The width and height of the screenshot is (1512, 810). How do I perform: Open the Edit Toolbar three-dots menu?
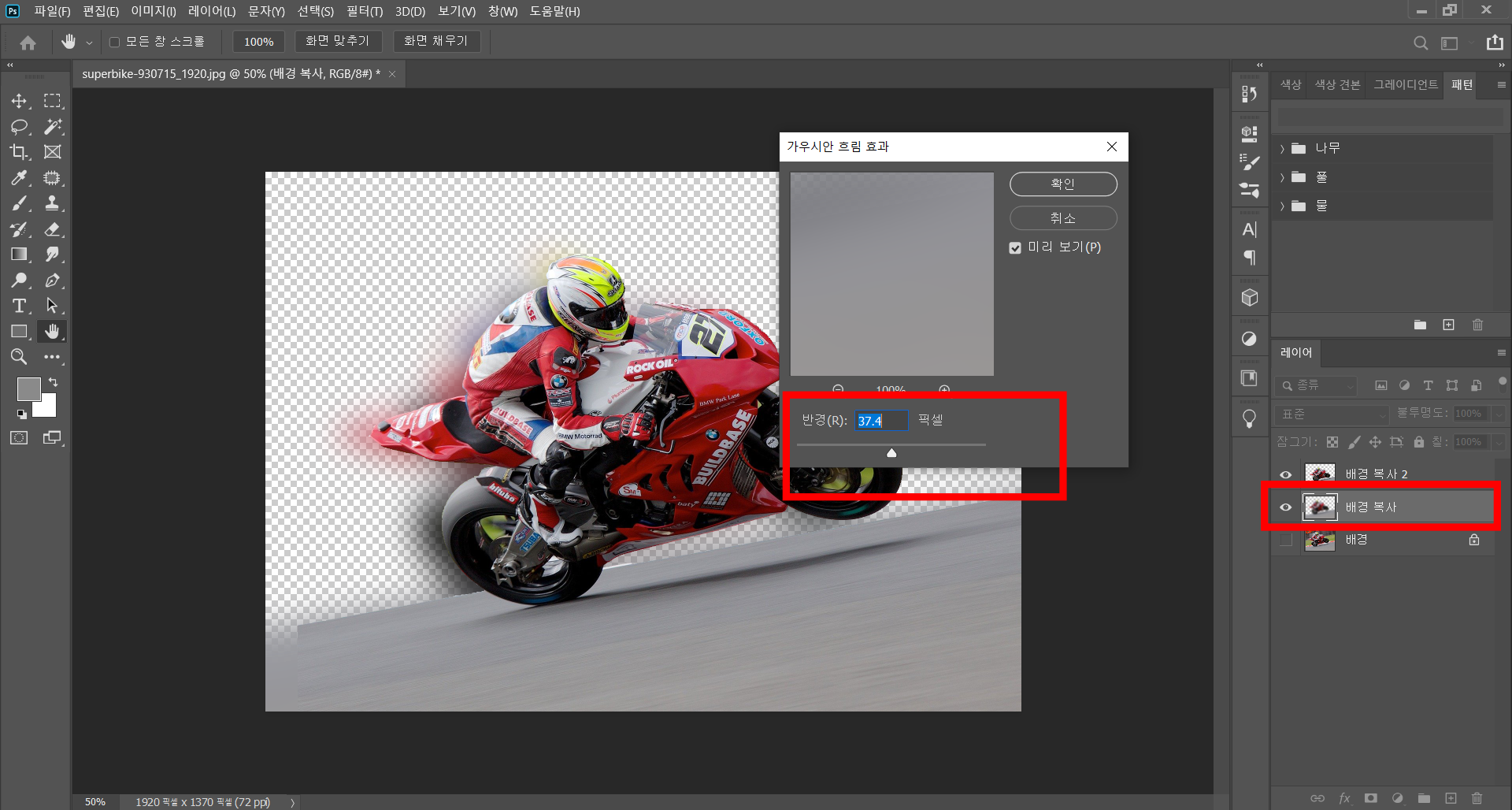click(52, 357)
